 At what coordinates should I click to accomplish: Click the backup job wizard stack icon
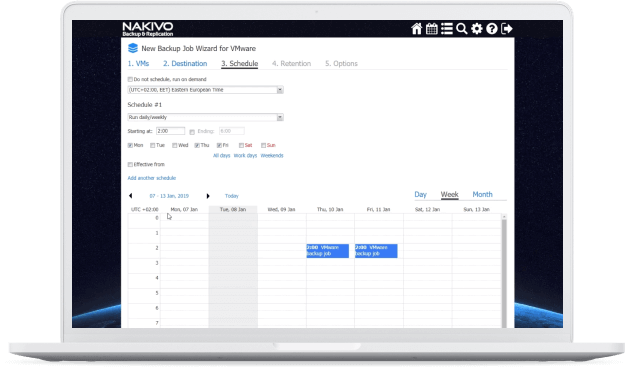click(133, 48)
